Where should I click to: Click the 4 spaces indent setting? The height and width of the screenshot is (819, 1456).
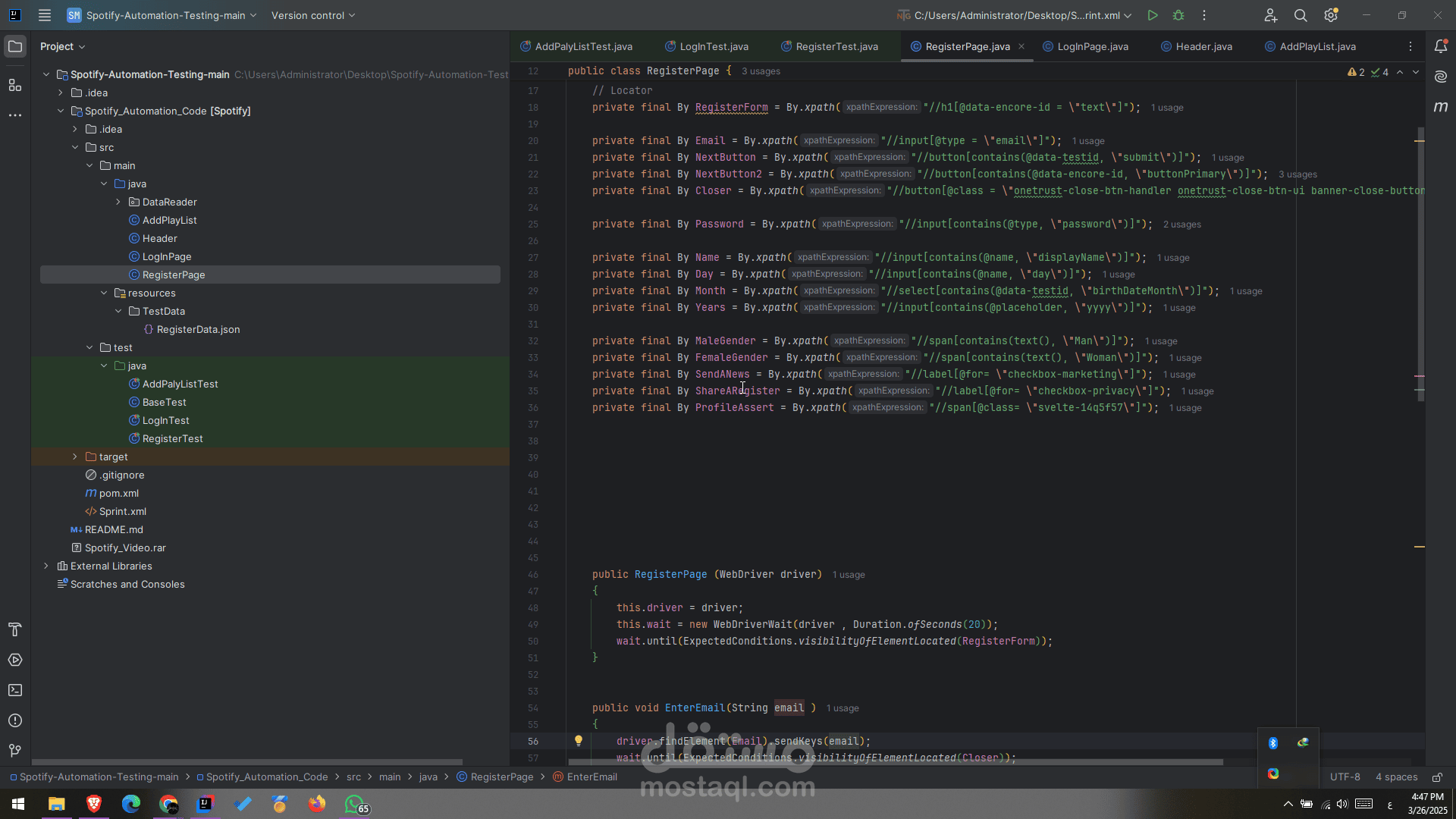tap(1396, 777)
